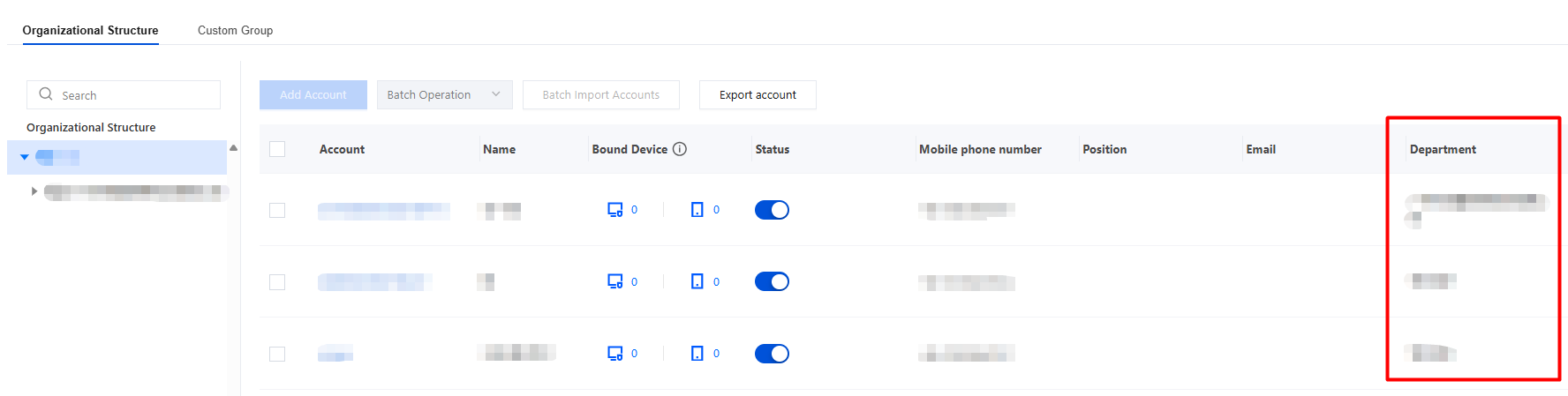Switch to the Custom Group tab
The height and width of the screenshot is (396, 1568).
pos(235,30)
